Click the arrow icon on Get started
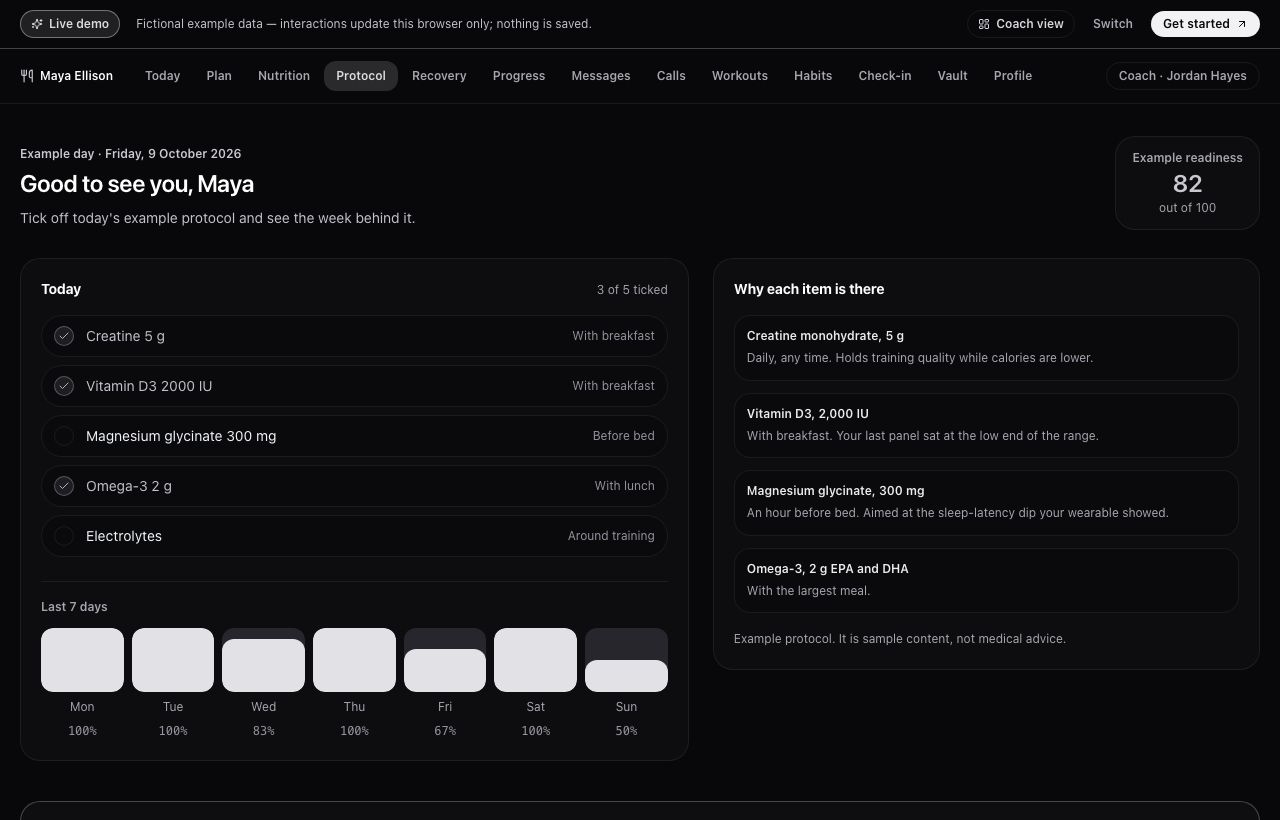The width and height of the screenshot is (1280, 820). click(1242, 24)
